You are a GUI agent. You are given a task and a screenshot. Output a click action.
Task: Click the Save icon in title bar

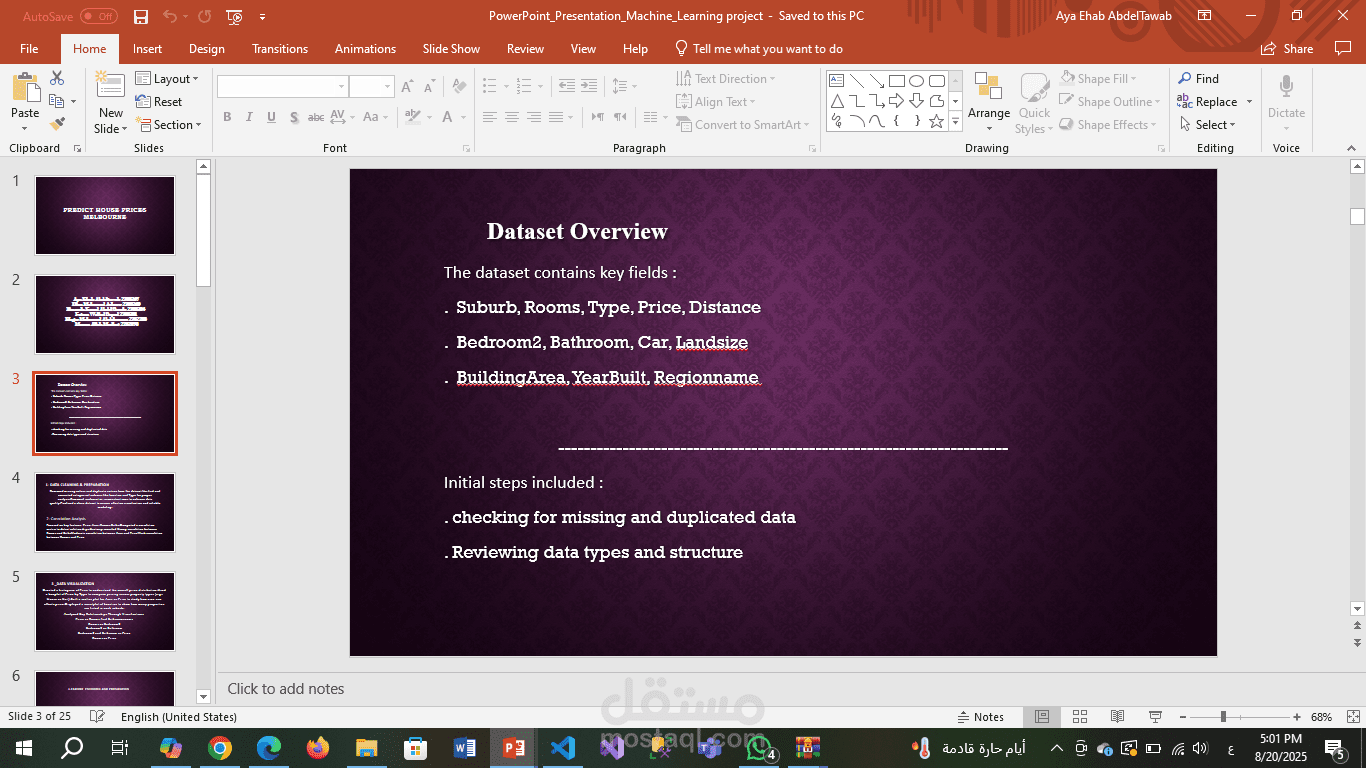[x=141, y=17]
